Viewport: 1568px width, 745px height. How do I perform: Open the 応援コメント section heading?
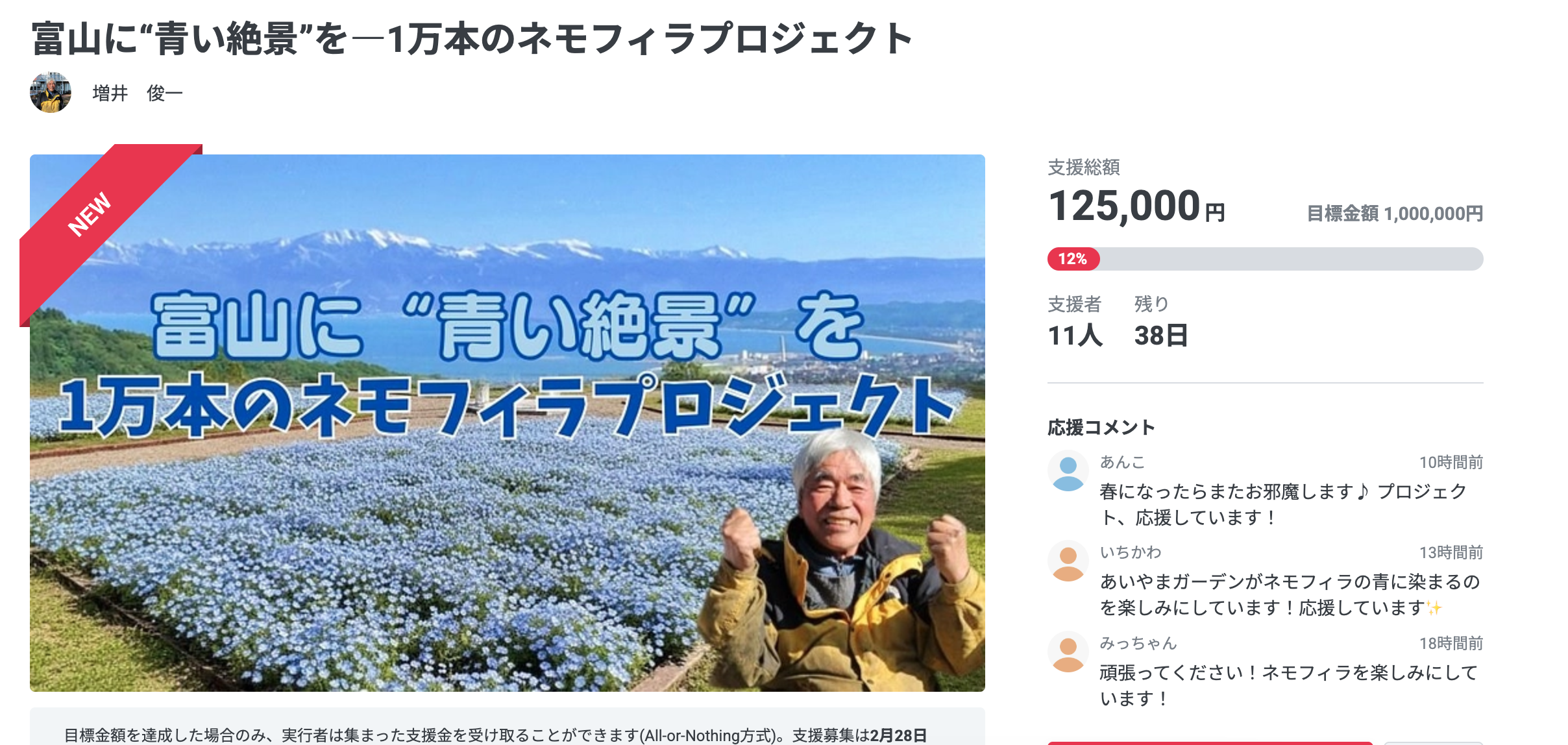tap(1101, 428)
